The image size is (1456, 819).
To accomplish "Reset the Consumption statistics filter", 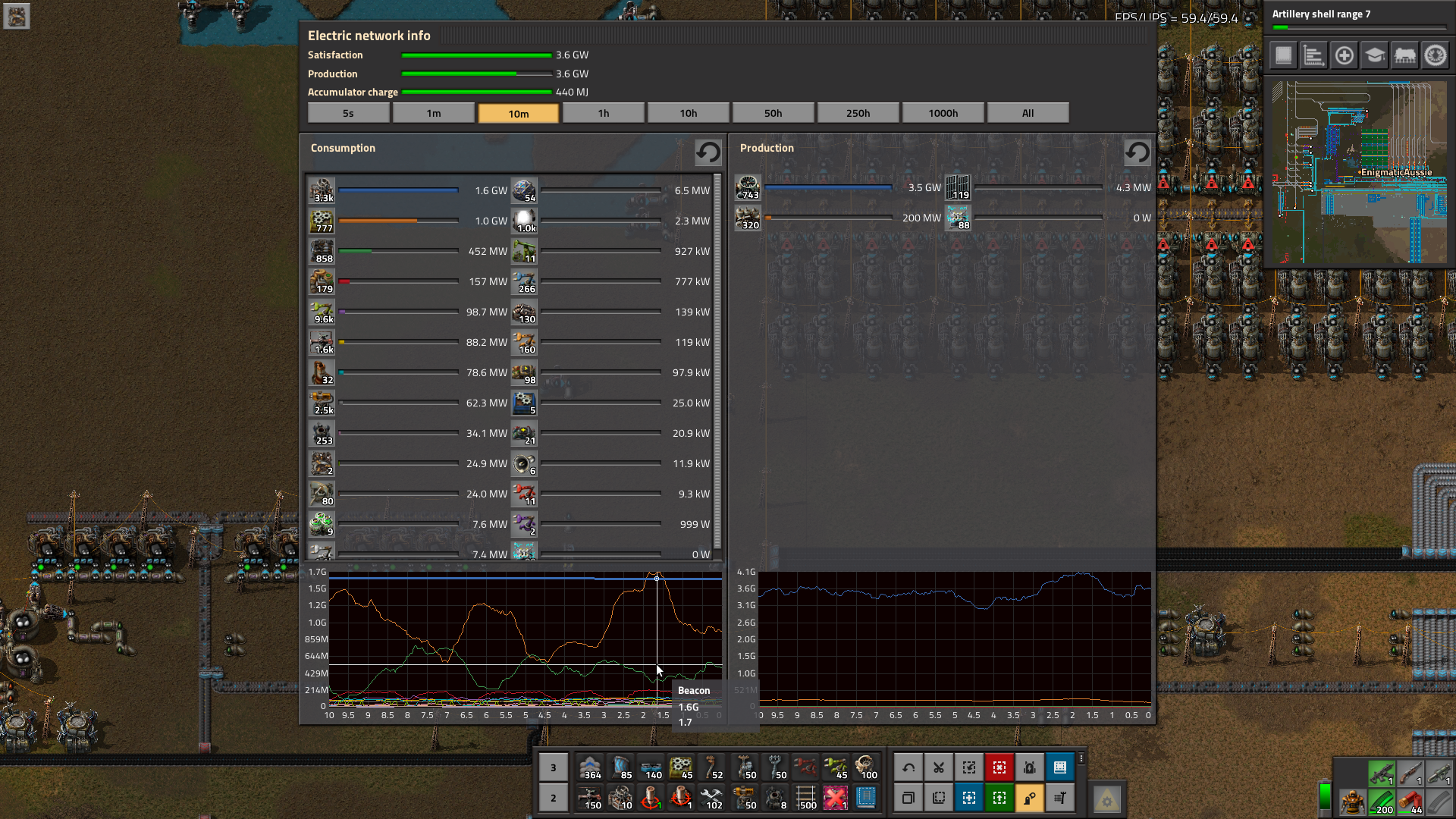I will 708,152.
